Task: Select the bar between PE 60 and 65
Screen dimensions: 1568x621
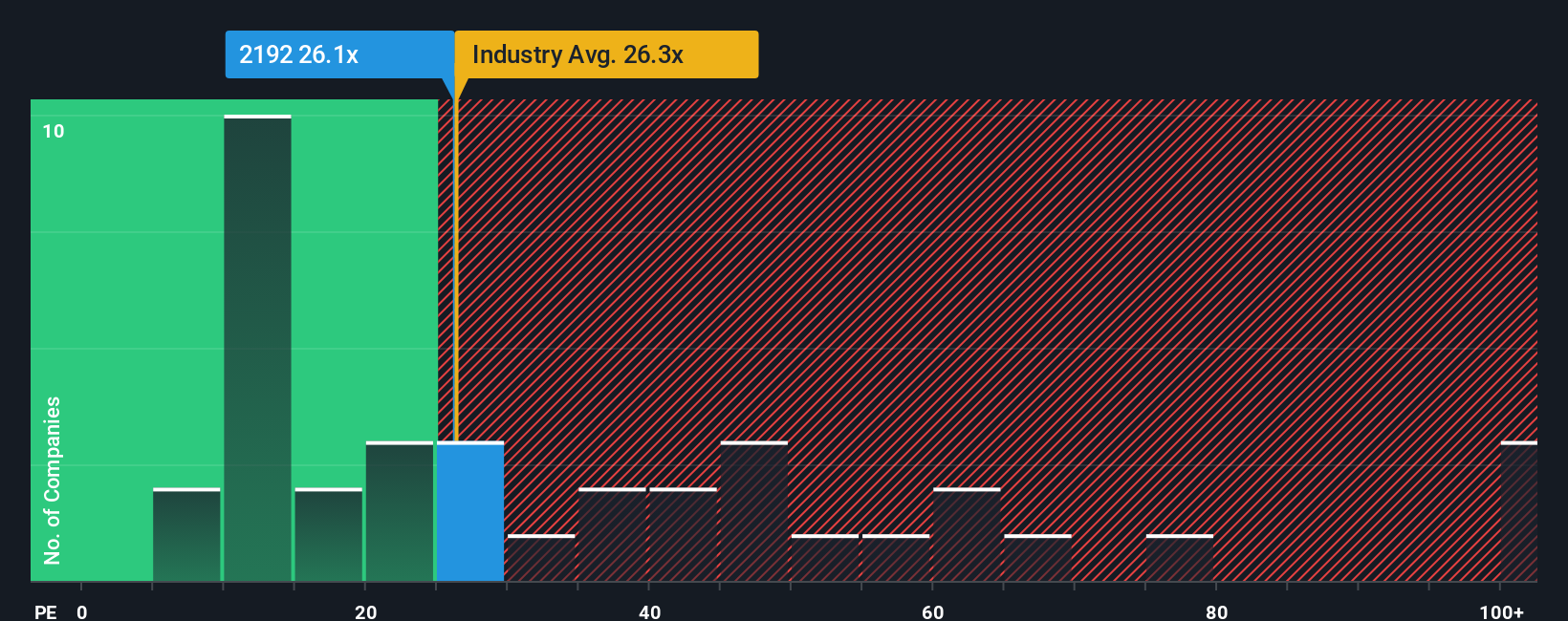Action: click(x=967, y=535)
